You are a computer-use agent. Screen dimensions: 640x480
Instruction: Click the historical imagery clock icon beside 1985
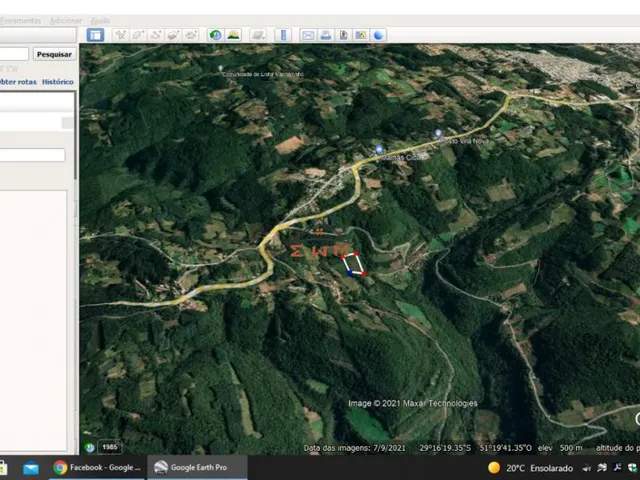[90, 447]
